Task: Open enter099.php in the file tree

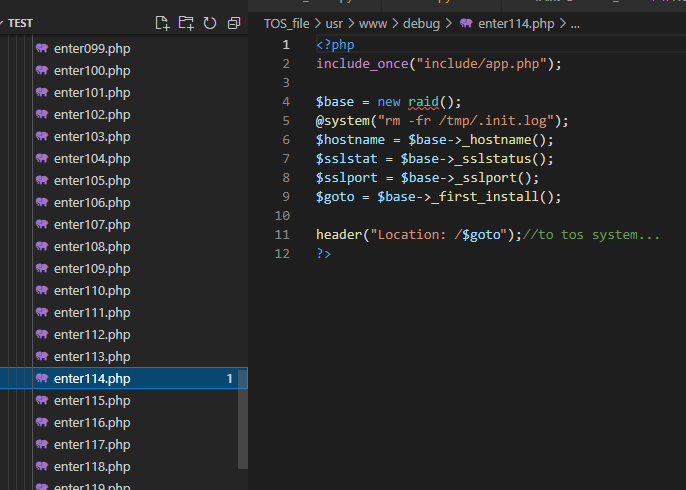Action: 124,49
